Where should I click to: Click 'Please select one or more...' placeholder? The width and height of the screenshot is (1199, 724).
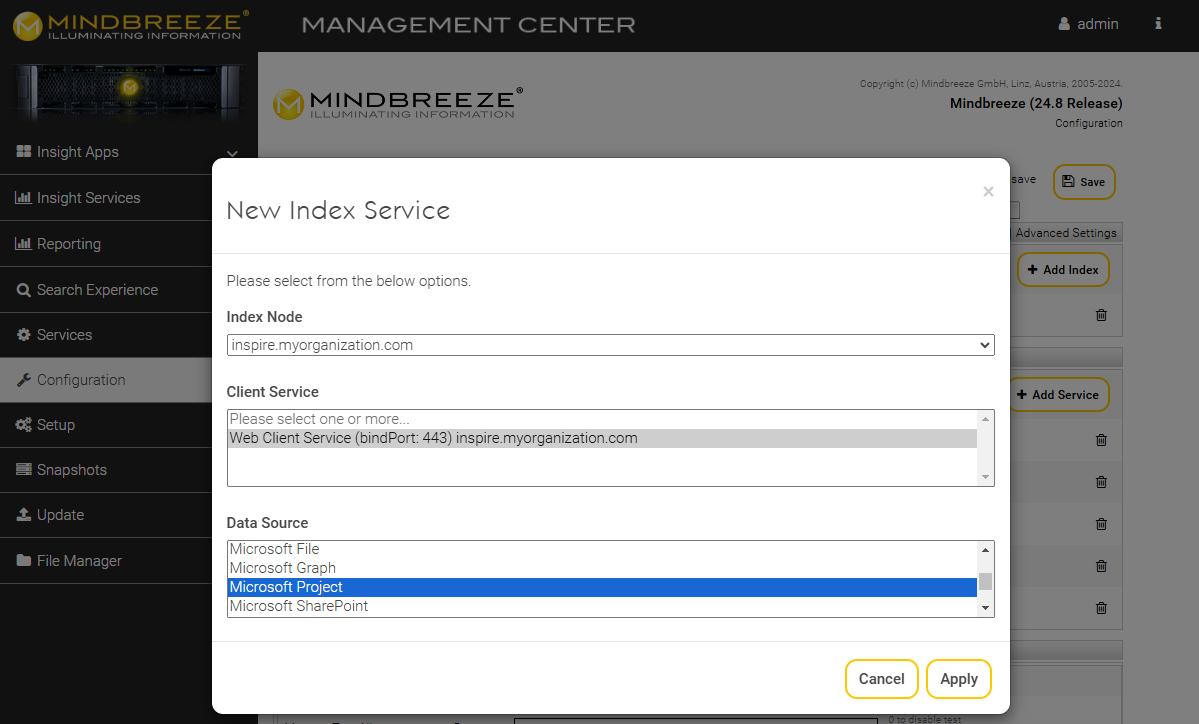tap(603, 419)
